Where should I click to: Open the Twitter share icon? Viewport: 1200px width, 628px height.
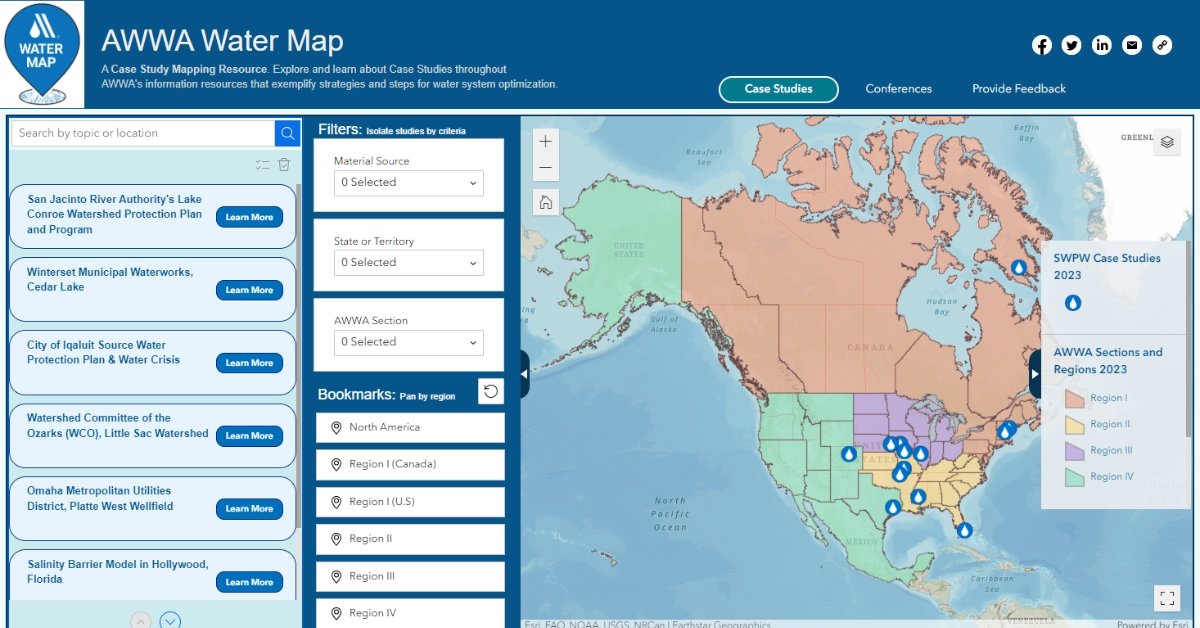[x=1072, y=45]
